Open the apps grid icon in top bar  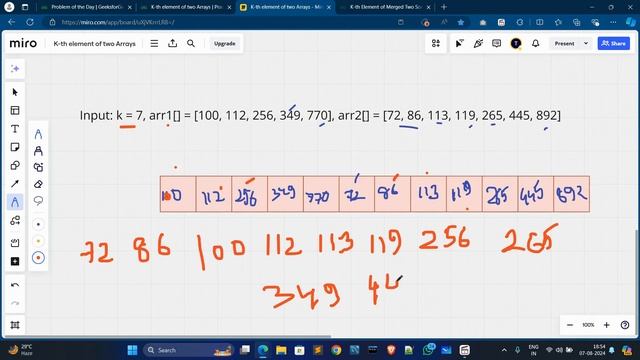point(436,43)
